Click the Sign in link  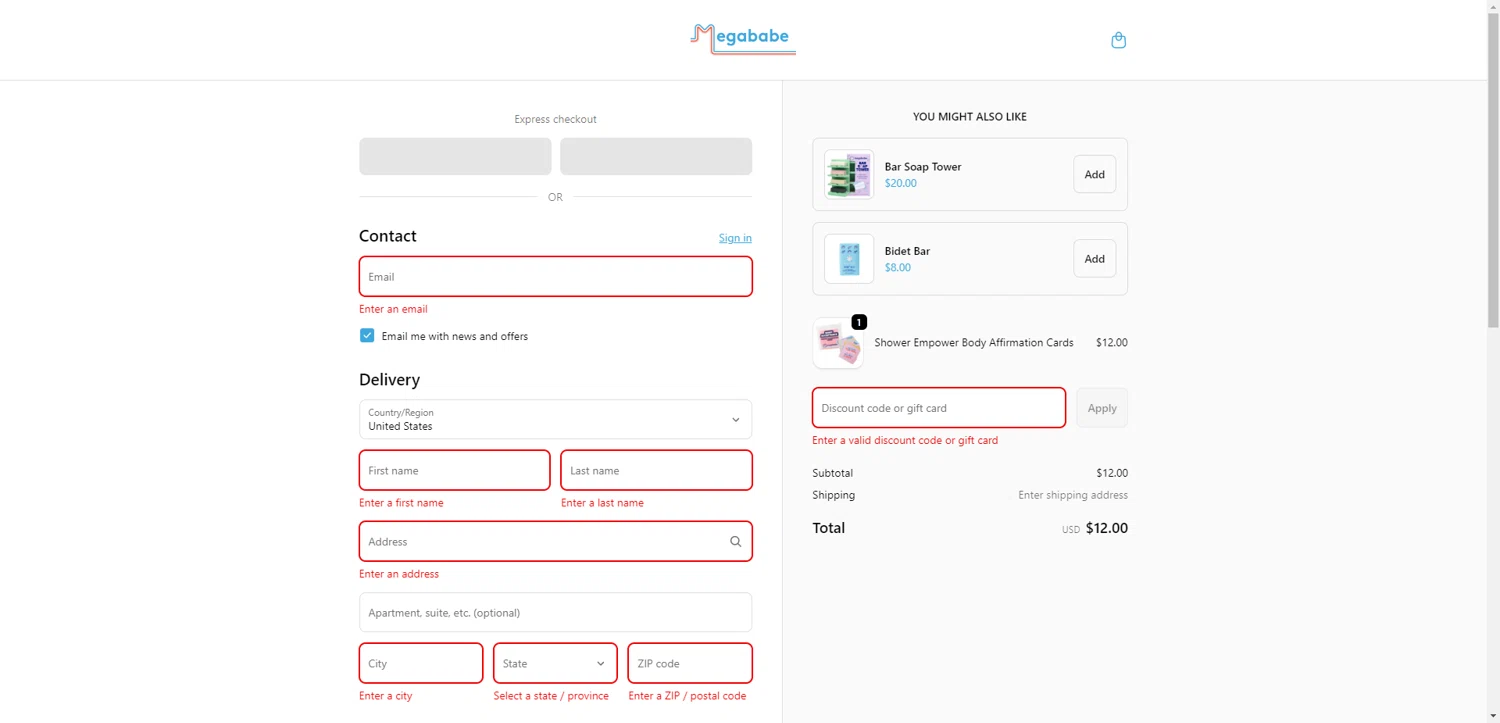(x=735, y=238)
